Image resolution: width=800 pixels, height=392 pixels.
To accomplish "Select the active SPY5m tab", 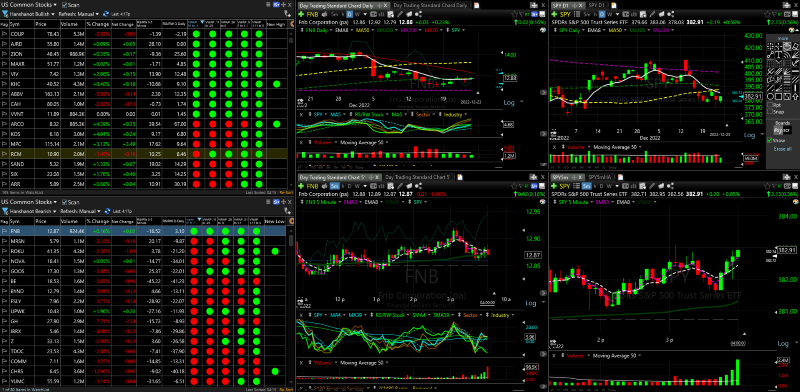I will pyautogui.click(x=567, y=177).
